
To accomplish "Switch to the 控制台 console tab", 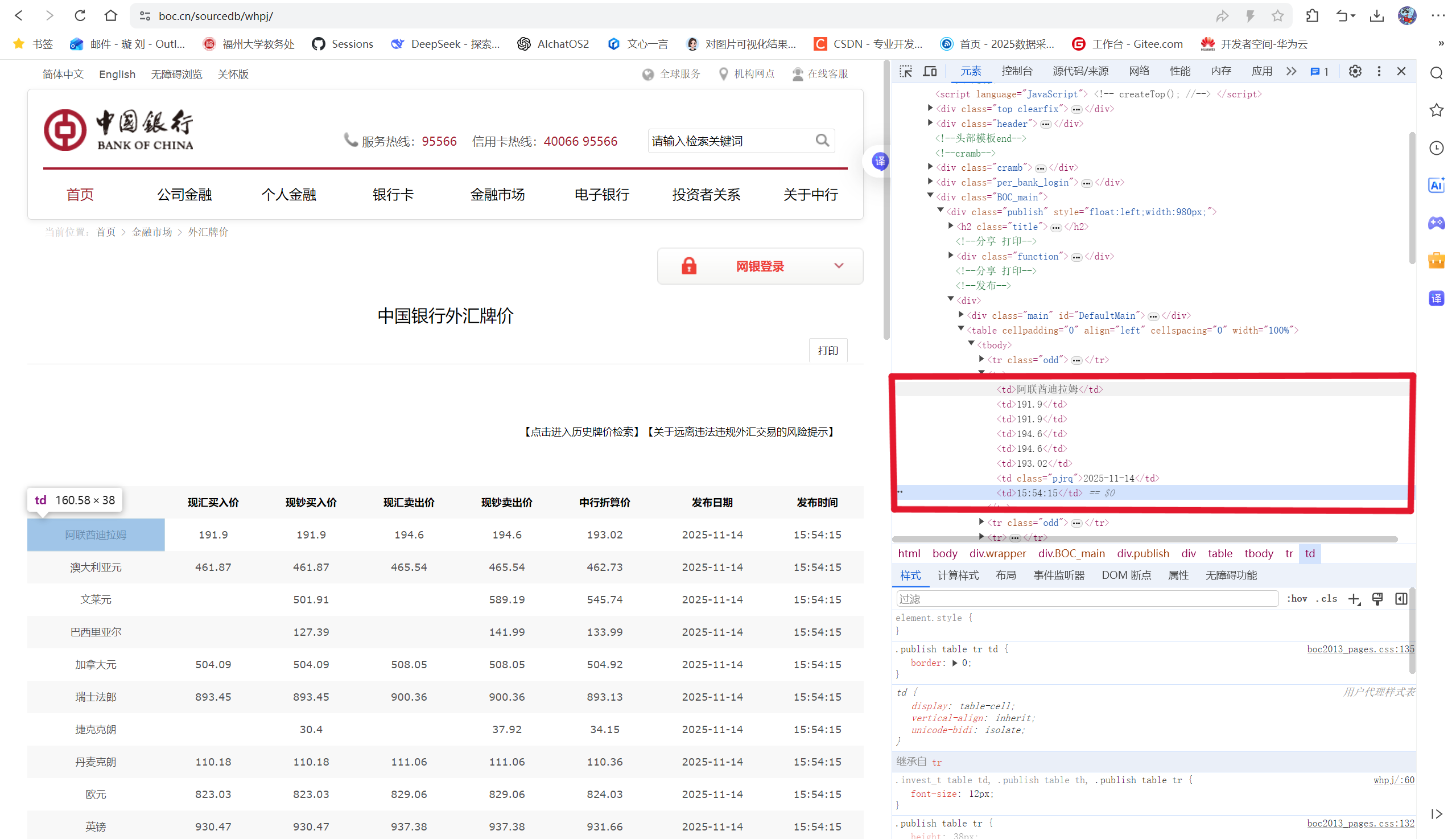I will 1017,71.
